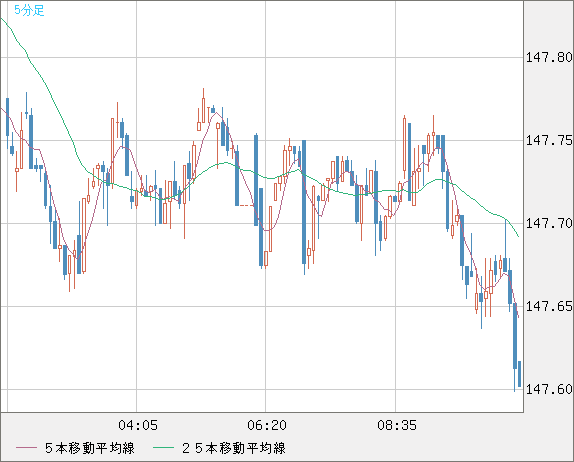The height and width of the screenshot is (462, 574).
Task: Click the green line swatch in legend
Action: tap(163, 448)
